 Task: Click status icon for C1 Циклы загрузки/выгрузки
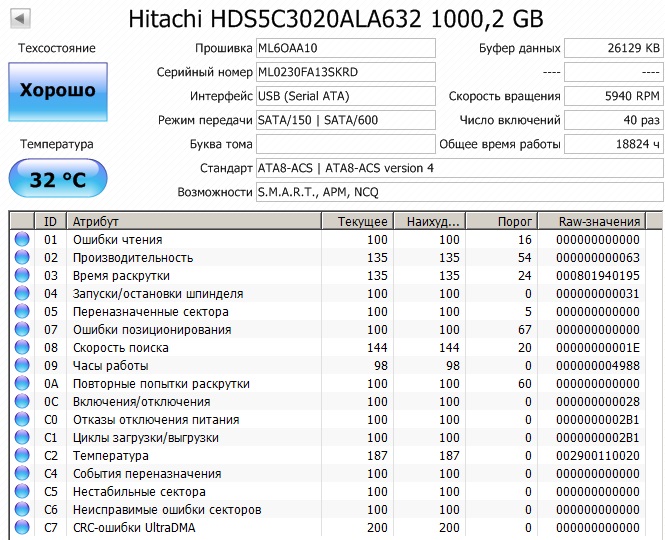pyautogui.click(x=22, y=437)
